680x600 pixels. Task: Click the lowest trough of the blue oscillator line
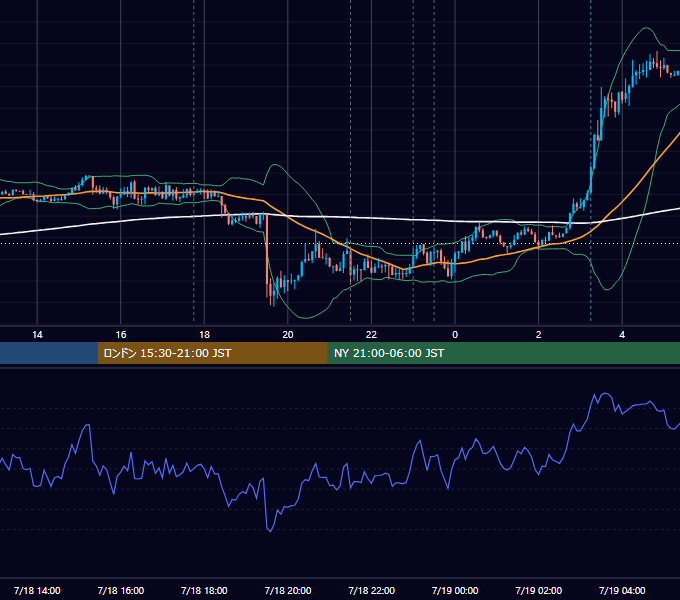[x=271, y=531]
